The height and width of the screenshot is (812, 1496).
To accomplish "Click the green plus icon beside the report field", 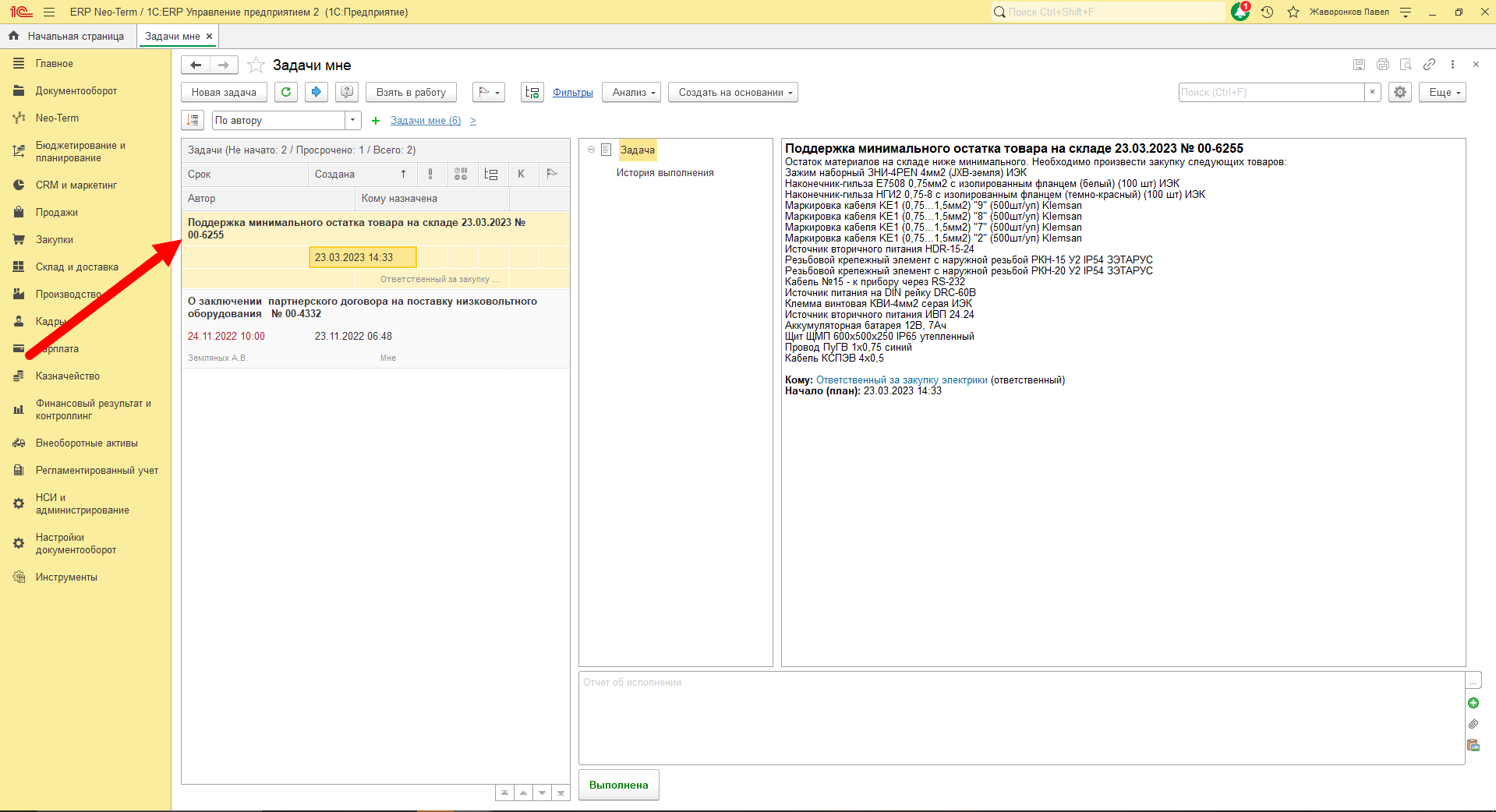I will (1473, 703).
